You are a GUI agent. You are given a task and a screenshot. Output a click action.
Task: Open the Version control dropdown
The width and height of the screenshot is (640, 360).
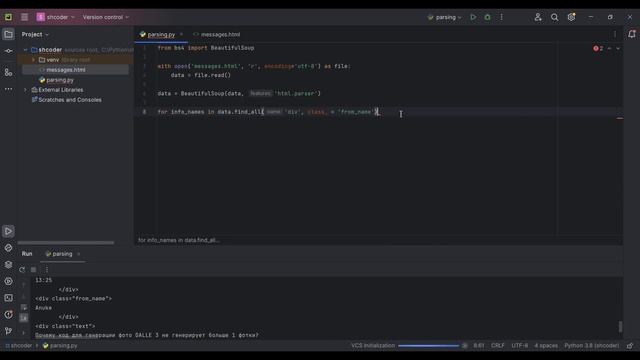[106, 17]
